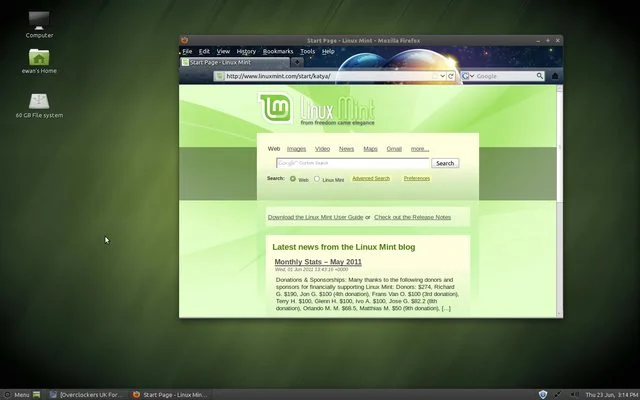Open the search engine selector dropdown

click(468, 76)
